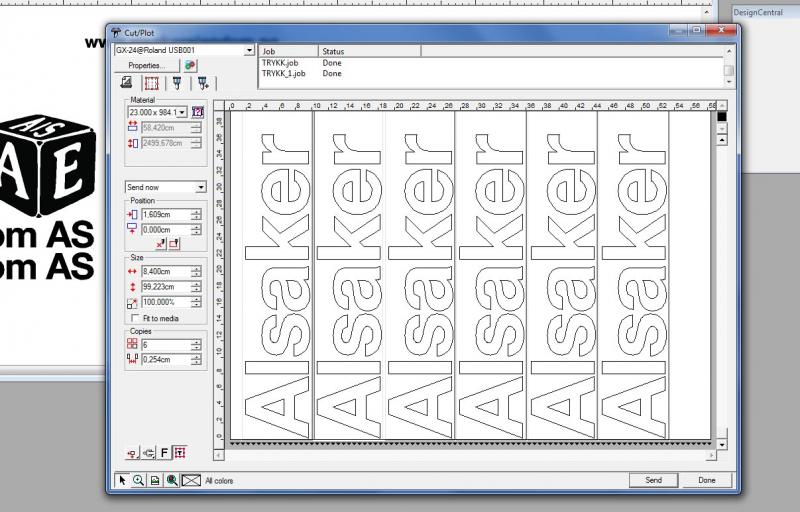Select the black color swatch by preview

click(x=721, y=116)
